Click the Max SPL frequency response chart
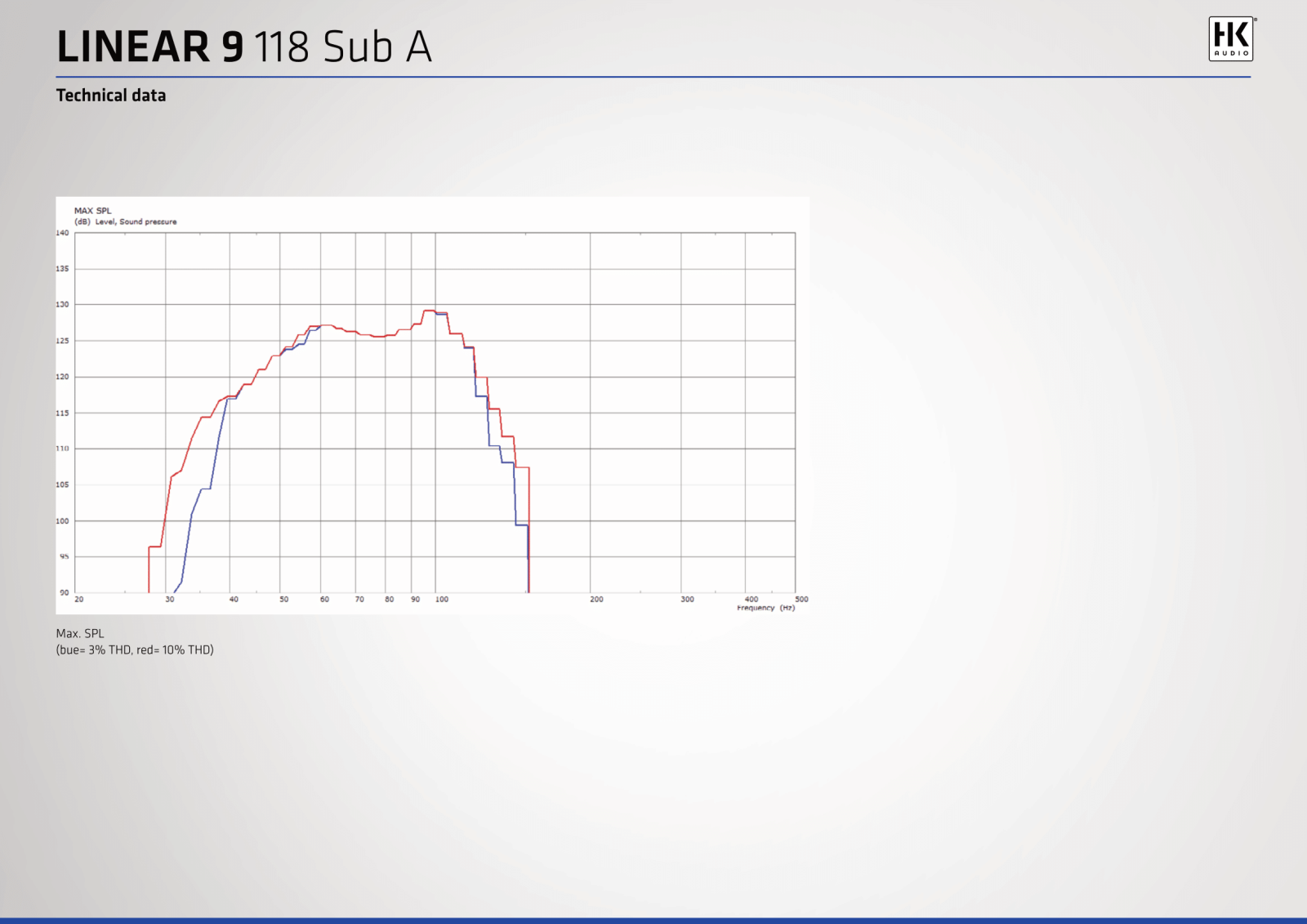1307x924 pixels. (432, 405)
